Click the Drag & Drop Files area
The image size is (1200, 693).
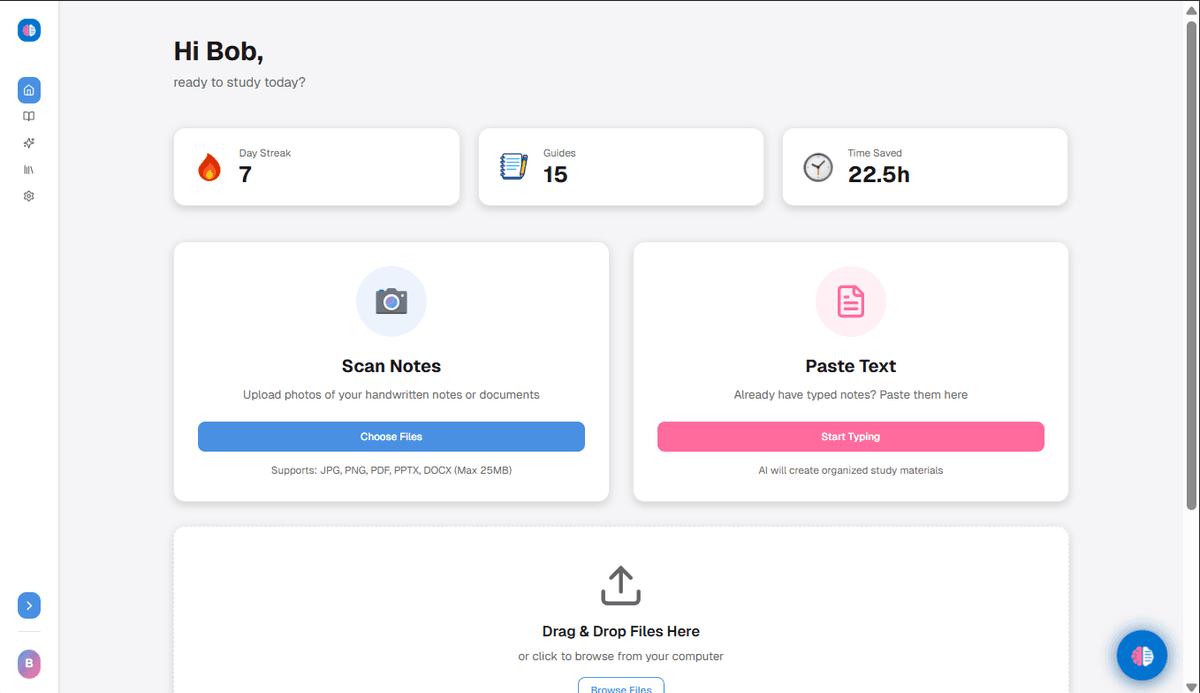click(x=620, y=631)
